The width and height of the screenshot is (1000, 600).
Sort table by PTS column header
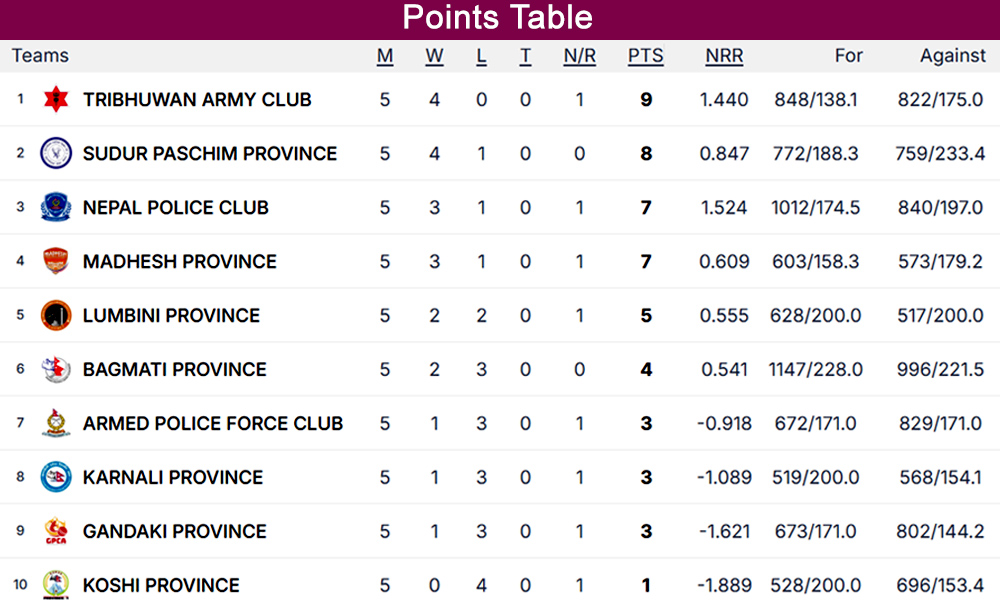645,56
